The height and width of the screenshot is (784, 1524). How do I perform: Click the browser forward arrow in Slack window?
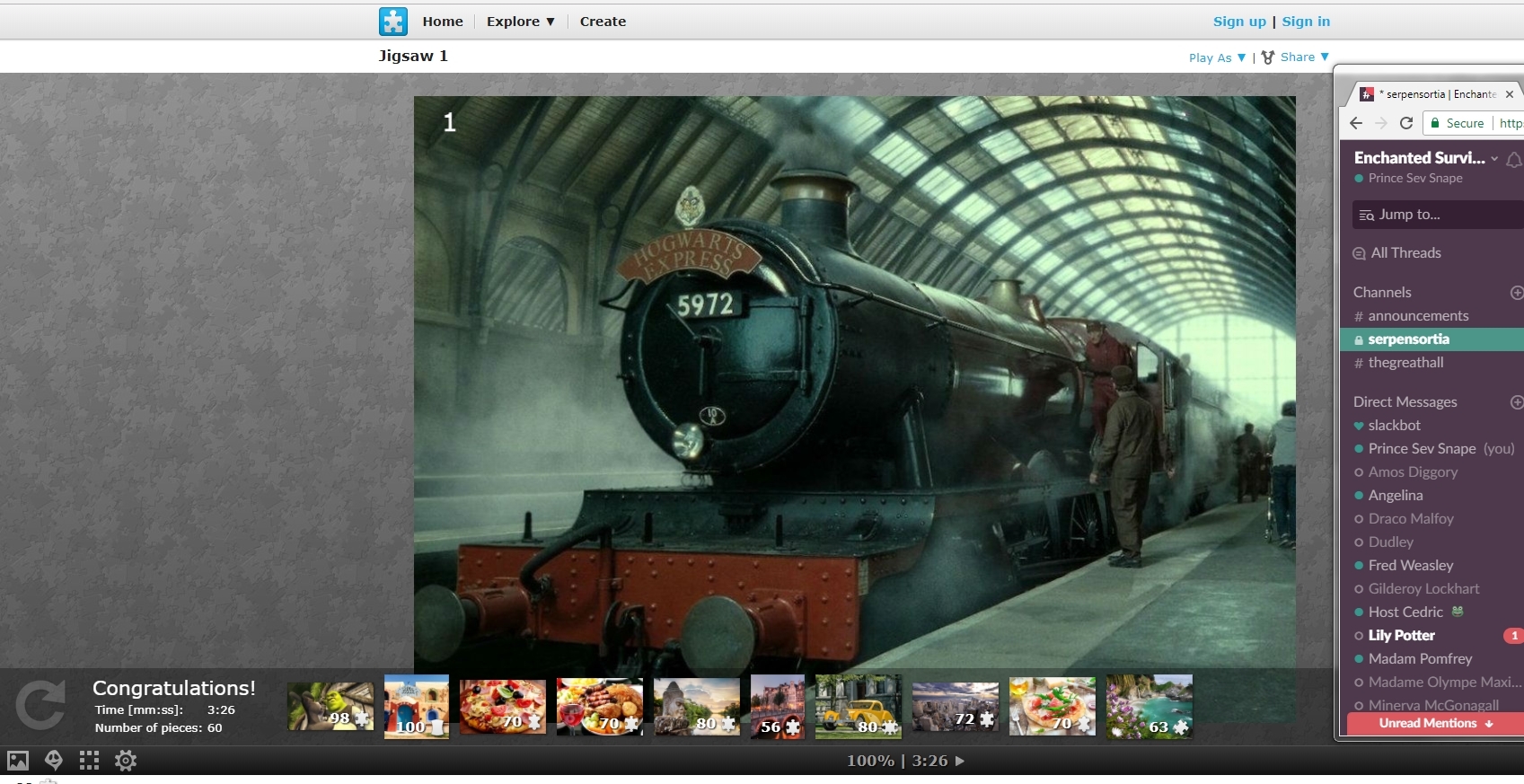[x=1381, y=123]
